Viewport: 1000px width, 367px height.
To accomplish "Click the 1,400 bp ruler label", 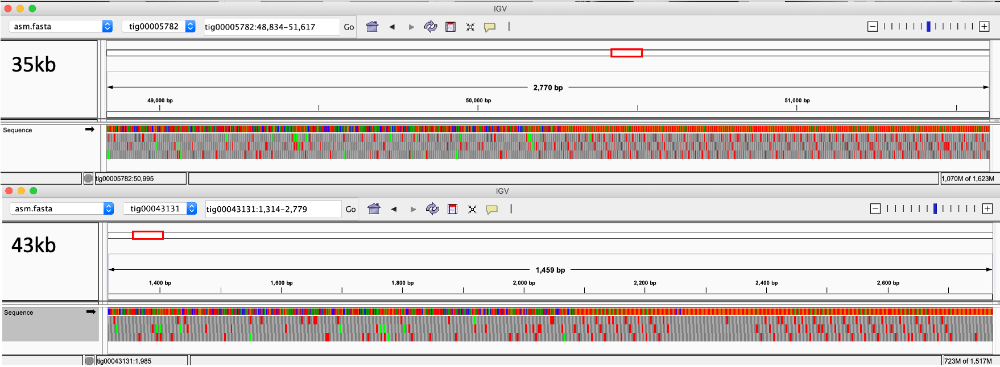I will coord(160,282).
